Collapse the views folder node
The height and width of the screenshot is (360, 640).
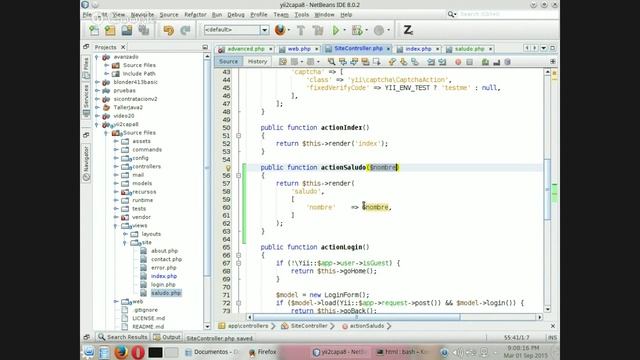click(116, 226)
